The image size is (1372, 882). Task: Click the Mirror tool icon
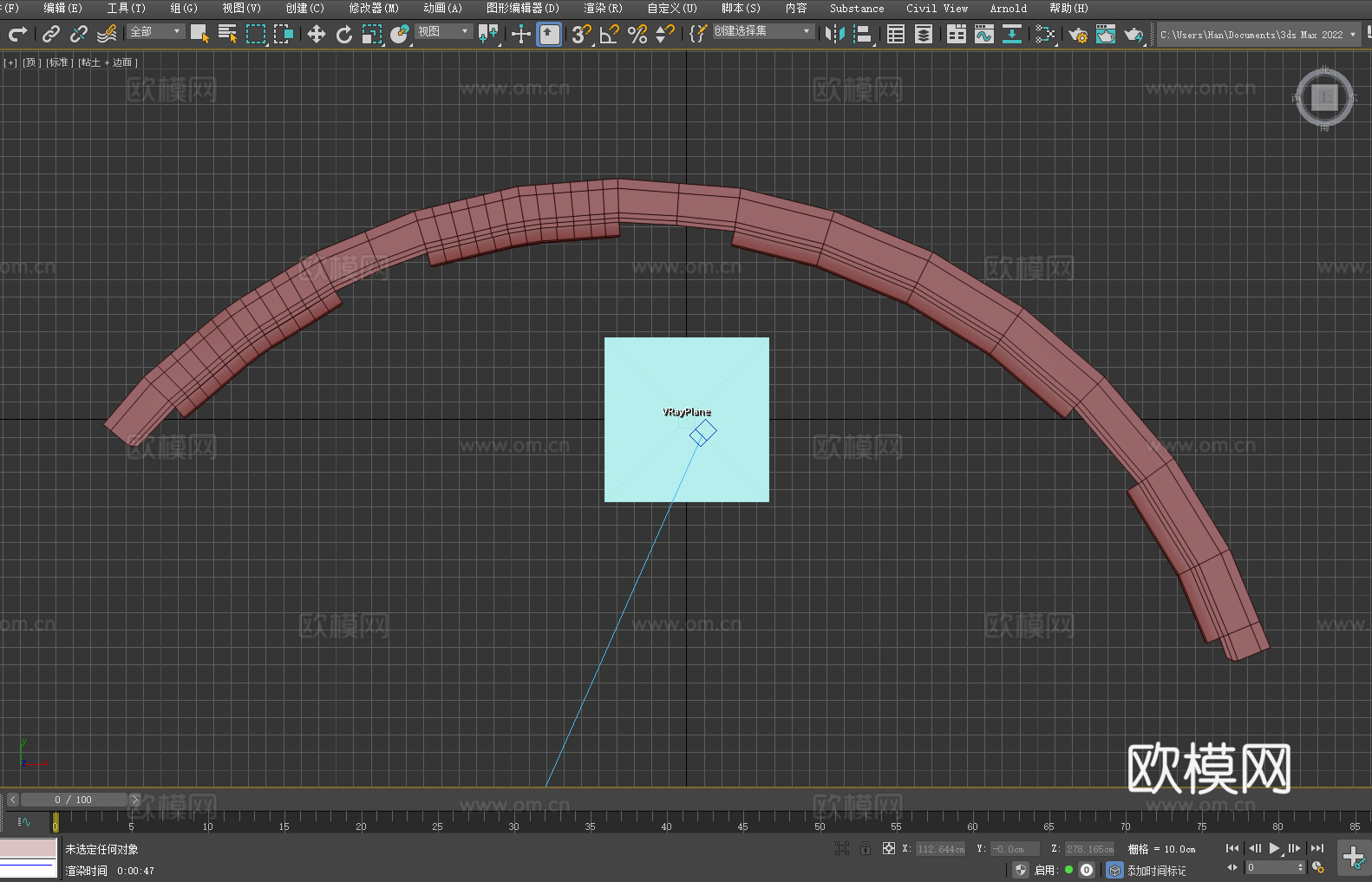(835, 34)
